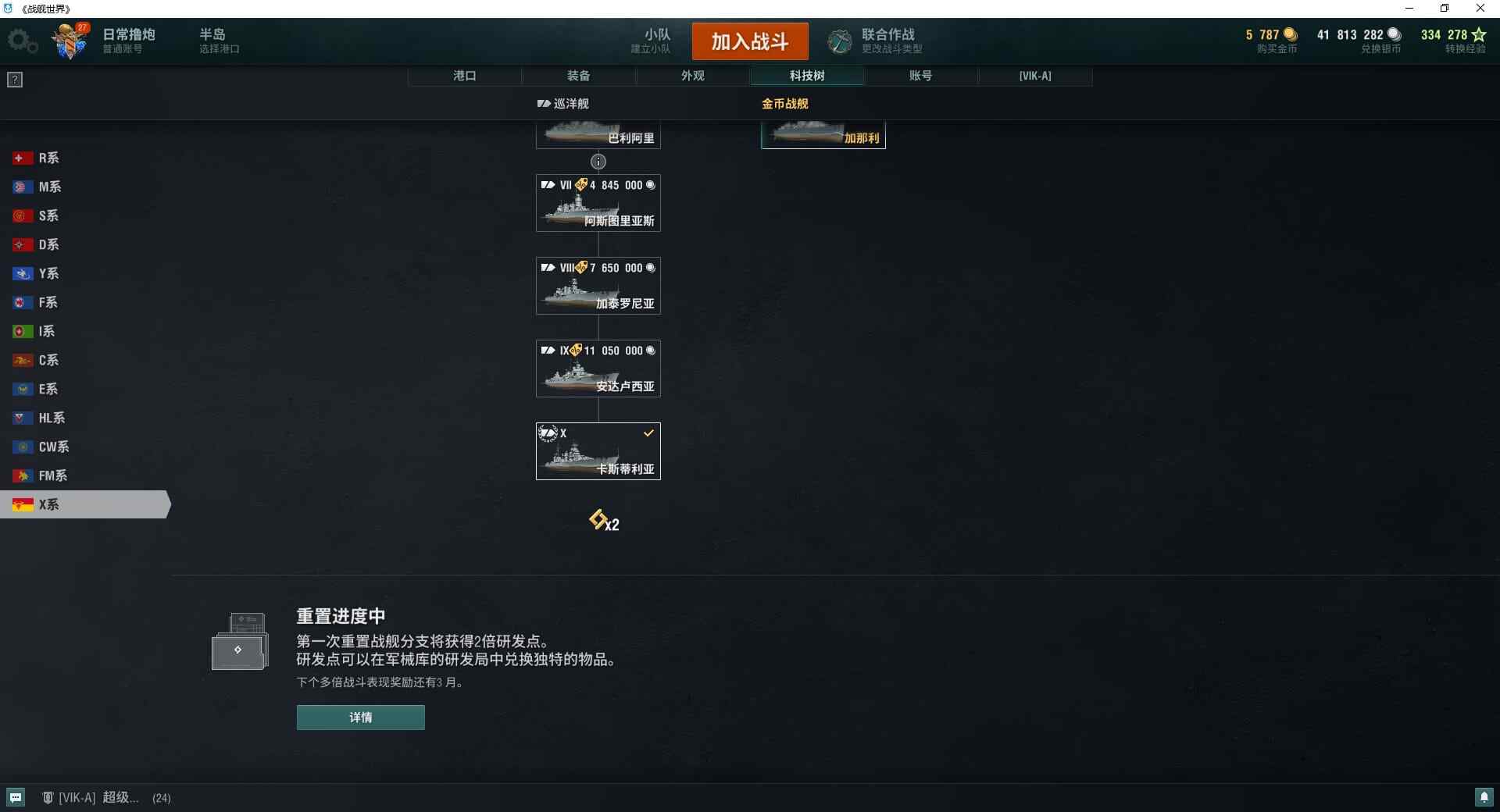The image size is (1500, 812).
Task: Switch to the 港口 tab
Action: (x=464, y=76)
